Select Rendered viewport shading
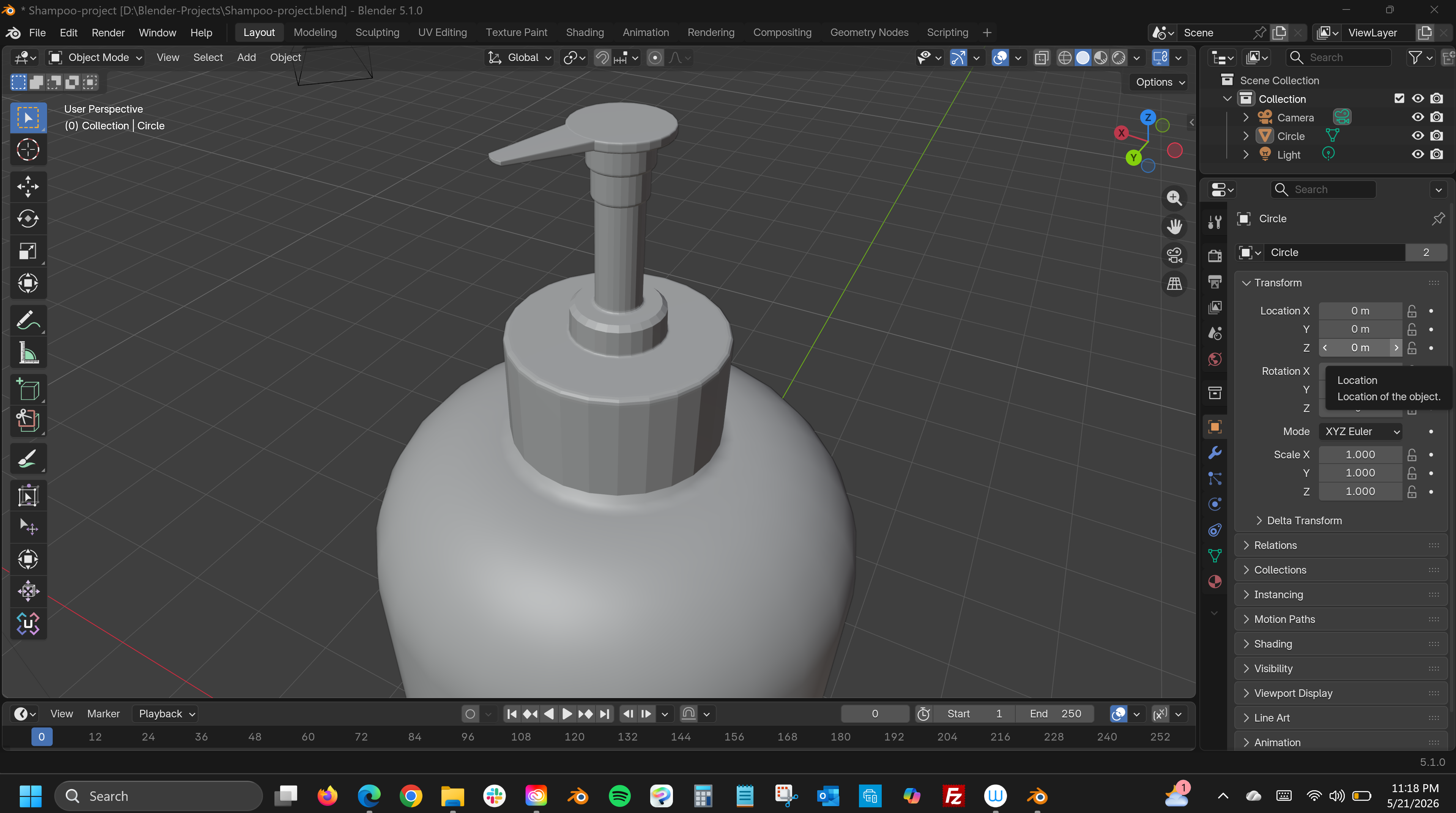This screenshot has height=813, width=1456. tap(1119, 58)
